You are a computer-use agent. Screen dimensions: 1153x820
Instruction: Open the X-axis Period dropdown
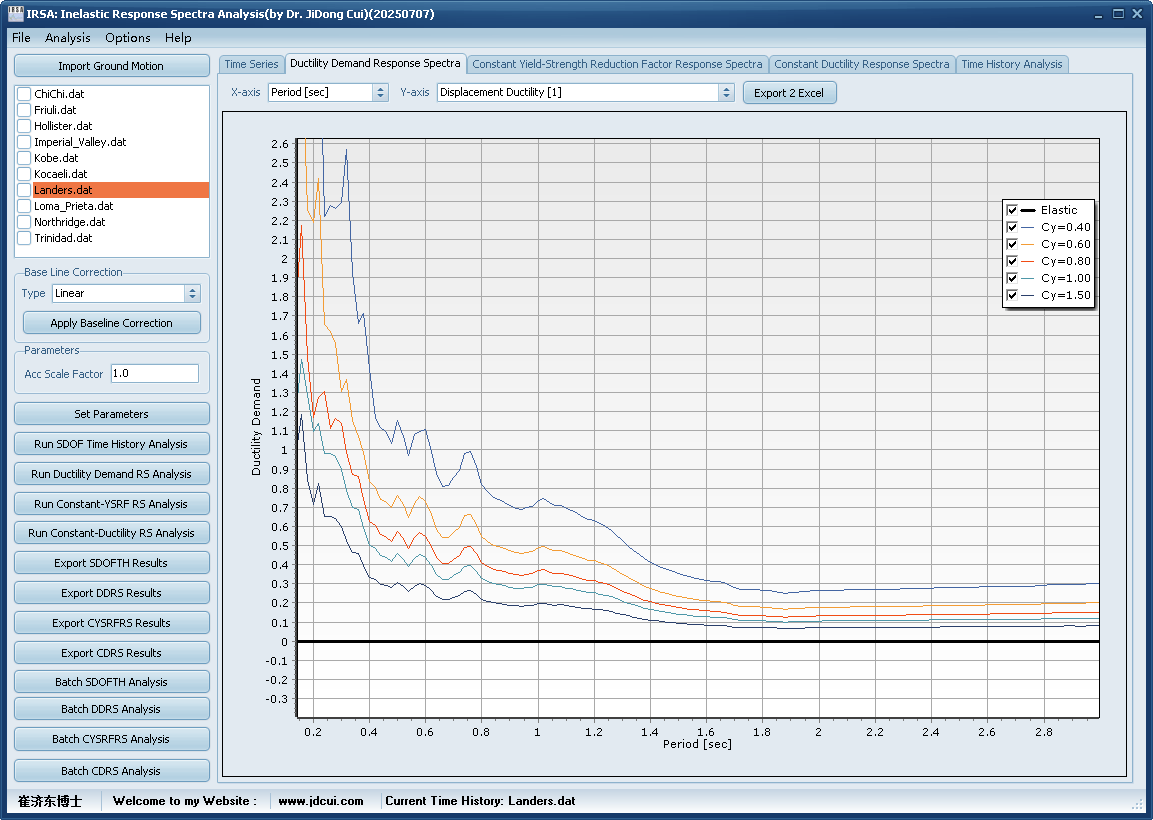tap(380, 92)
